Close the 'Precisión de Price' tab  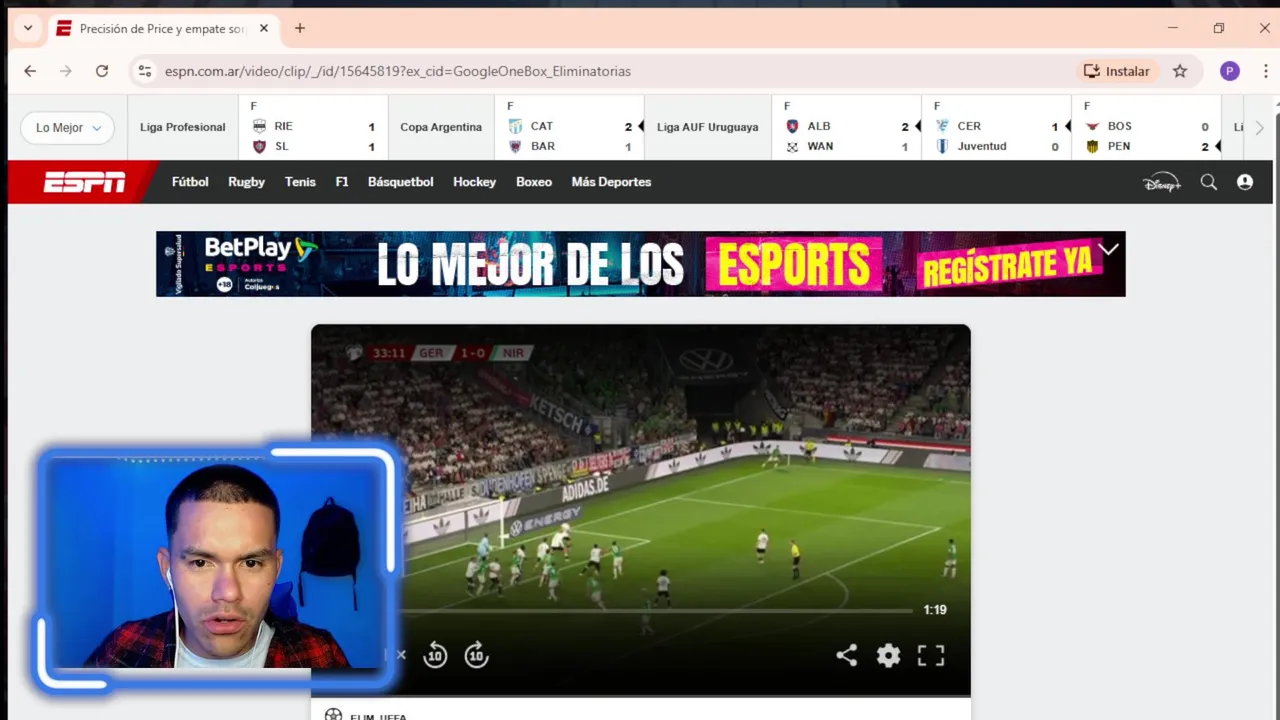(264, 28)
